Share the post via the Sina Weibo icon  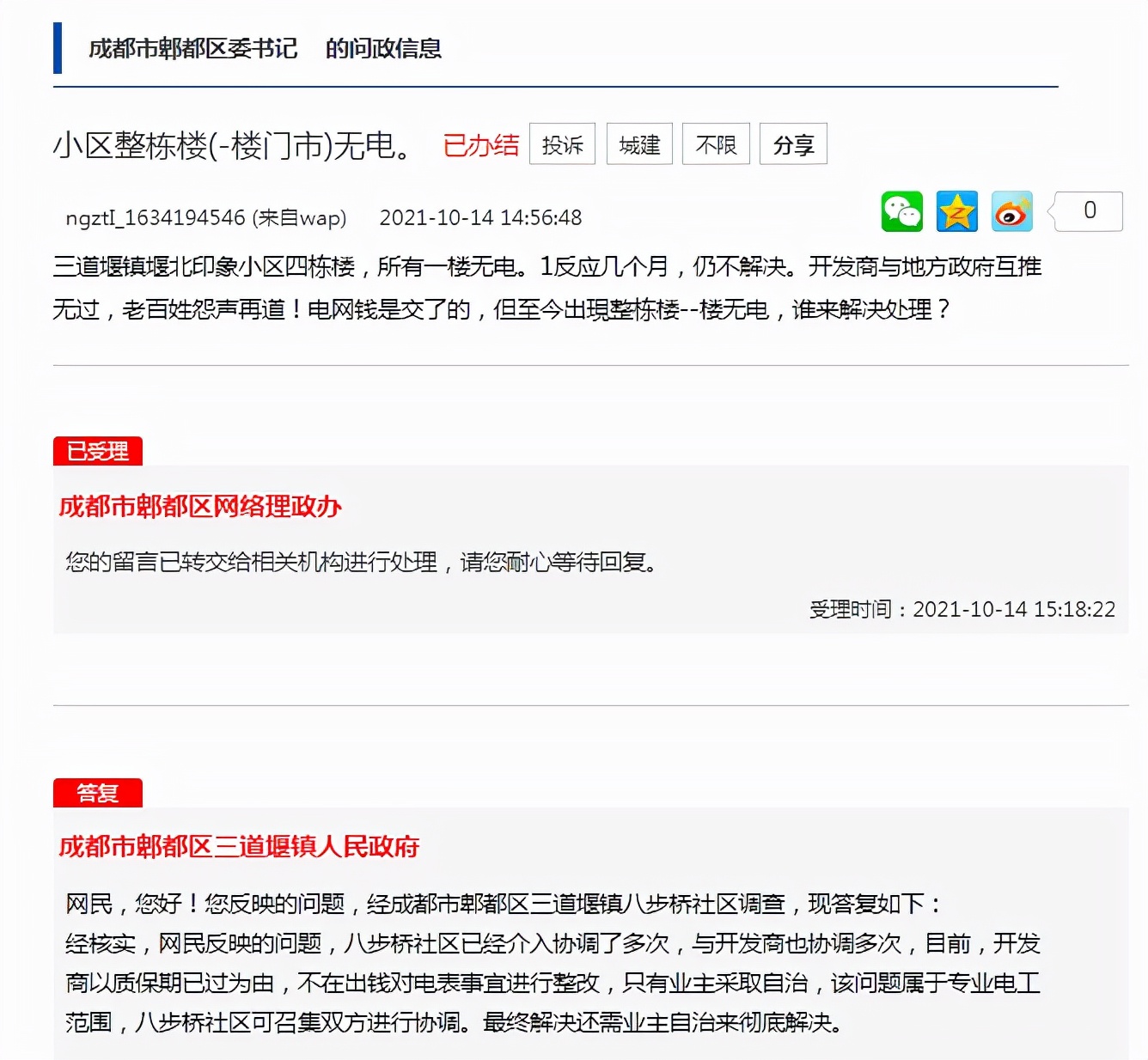pyautogui.click(x=1011, y=211)
